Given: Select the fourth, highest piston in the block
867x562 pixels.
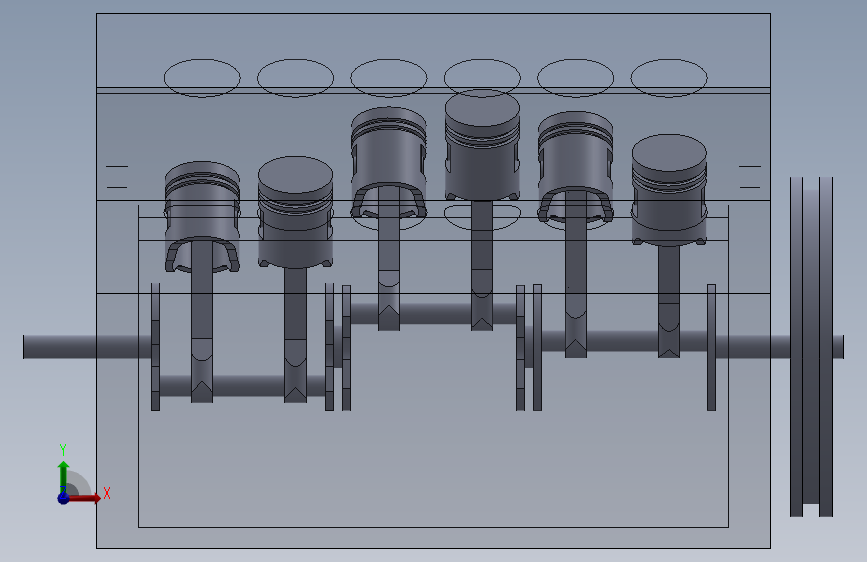Looking at the screenshot, I should tap(482, 145).
